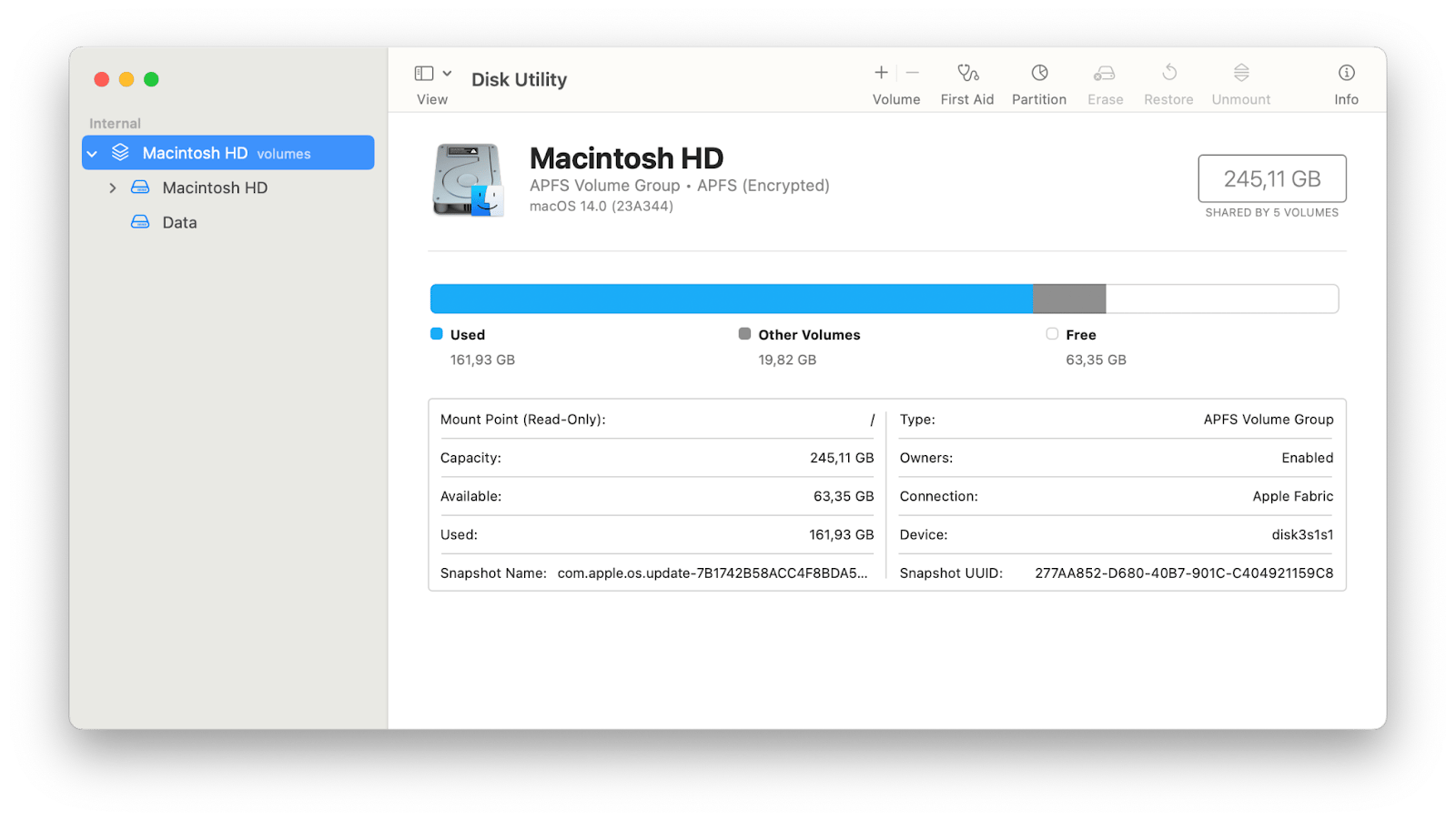
Task: Click SHARED BY 5 VOLUMES caption
Action: (1272, 212)
